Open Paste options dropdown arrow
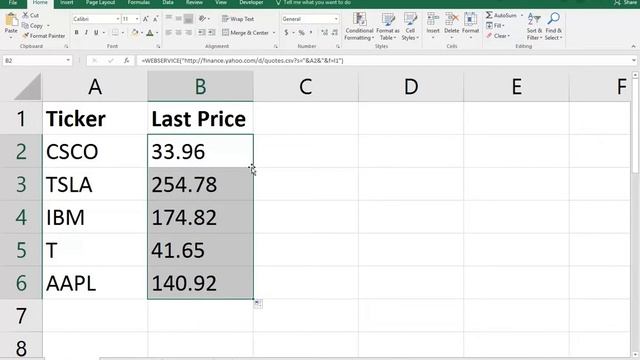640x360 pixels. click(11, 37)
